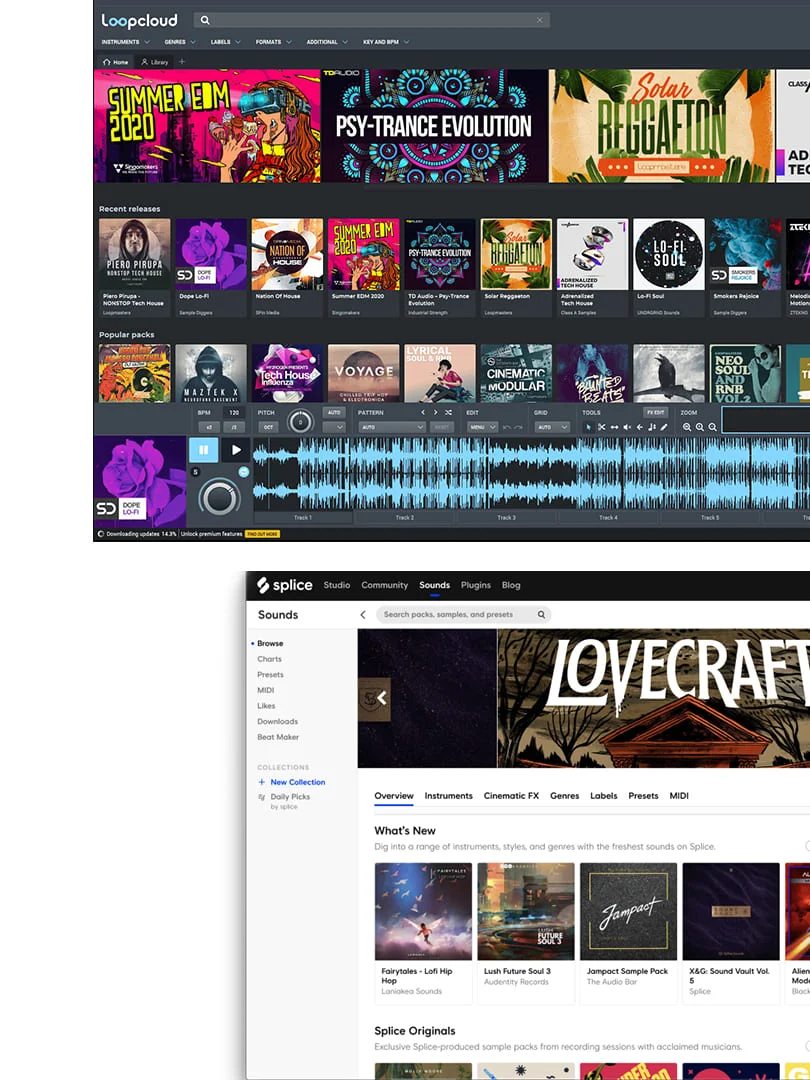Expand the Instruments filter dropdown

point(125,42)
